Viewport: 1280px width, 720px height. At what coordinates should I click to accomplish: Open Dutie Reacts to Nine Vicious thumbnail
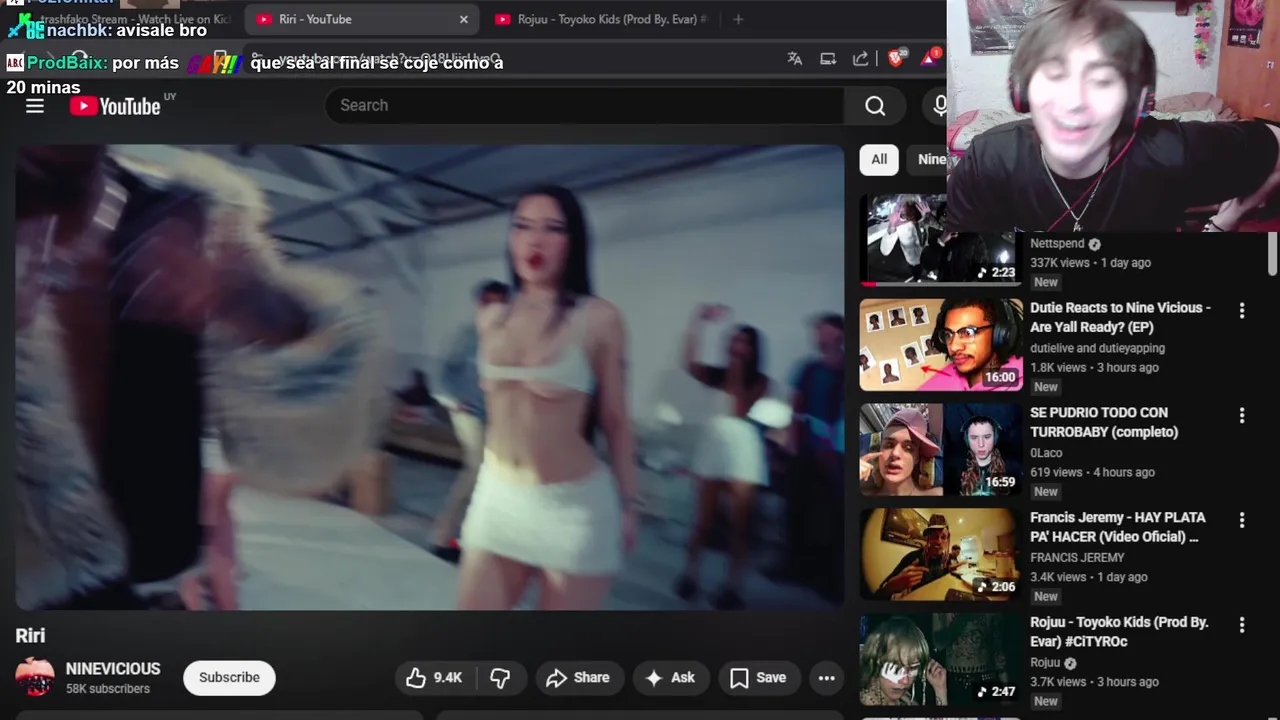click(941, 345)
